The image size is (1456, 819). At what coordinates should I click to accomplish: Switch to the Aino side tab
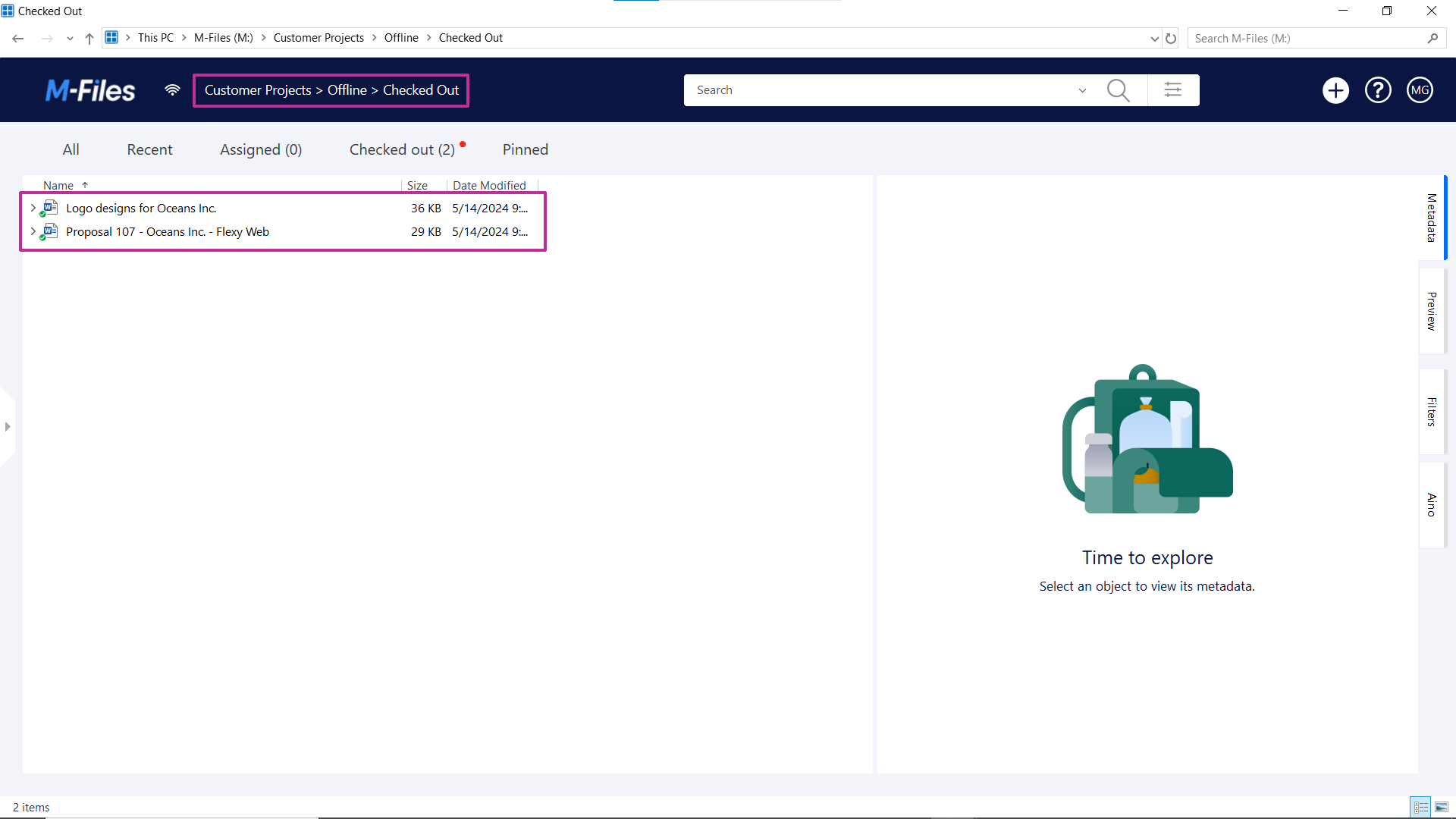click(1432, 505)
